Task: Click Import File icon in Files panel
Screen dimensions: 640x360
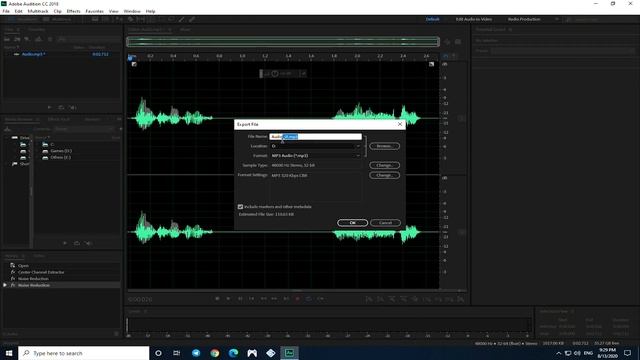Action: click(17, 39)
